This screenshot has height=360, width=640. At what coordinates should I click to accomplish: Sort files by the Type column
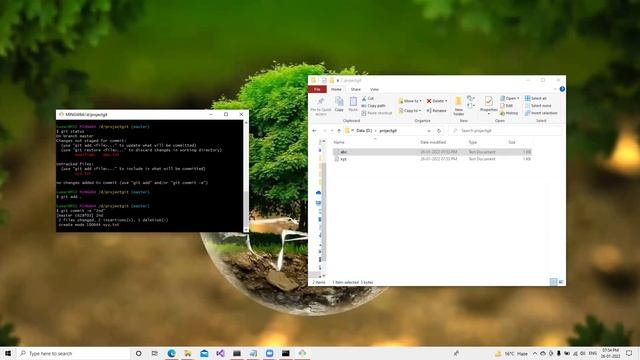point(472,142)
